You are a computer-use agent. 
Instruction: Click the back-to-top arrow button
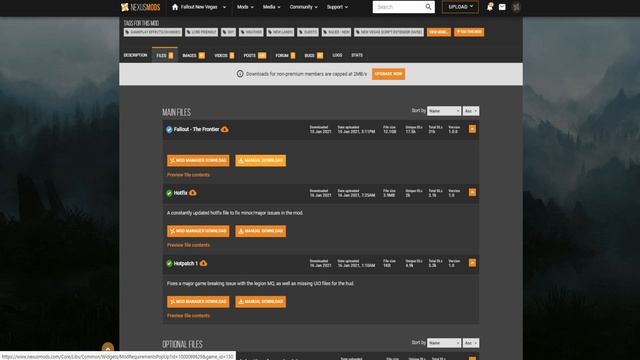108,348
